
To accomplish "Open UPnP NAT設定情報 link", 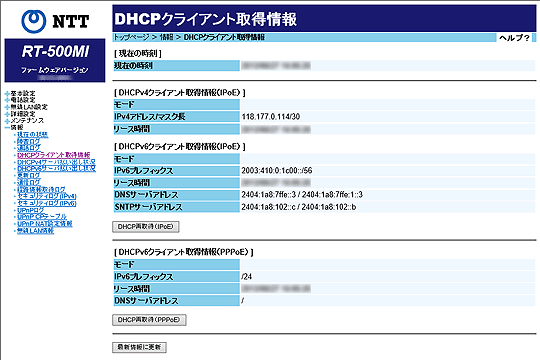I will (45, 224).
